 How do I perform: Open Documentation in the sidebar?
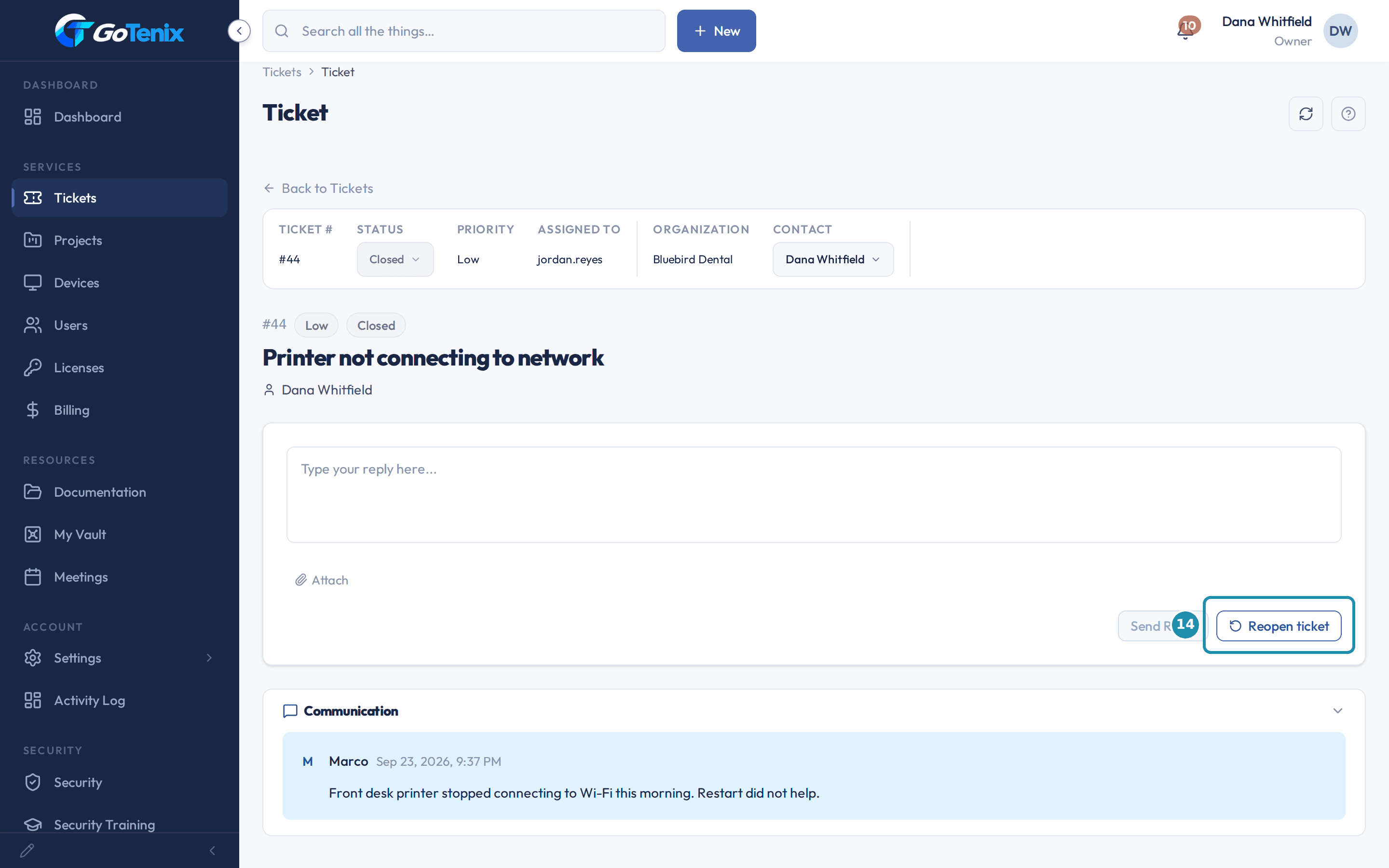(x=120, y=492)
